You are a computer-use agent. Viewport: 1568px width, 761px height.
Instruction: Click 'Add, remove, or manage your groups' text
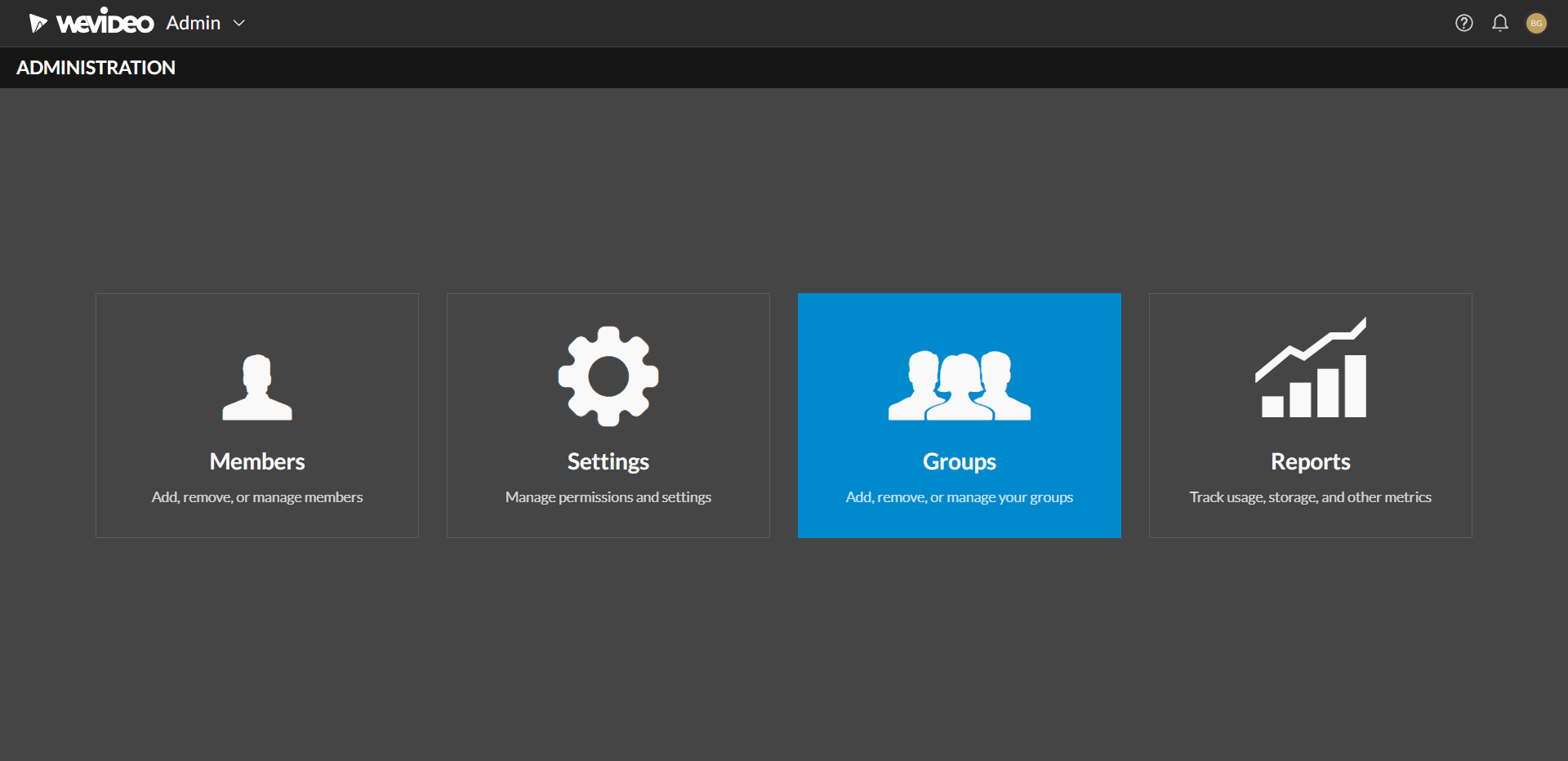coord(959,496)
